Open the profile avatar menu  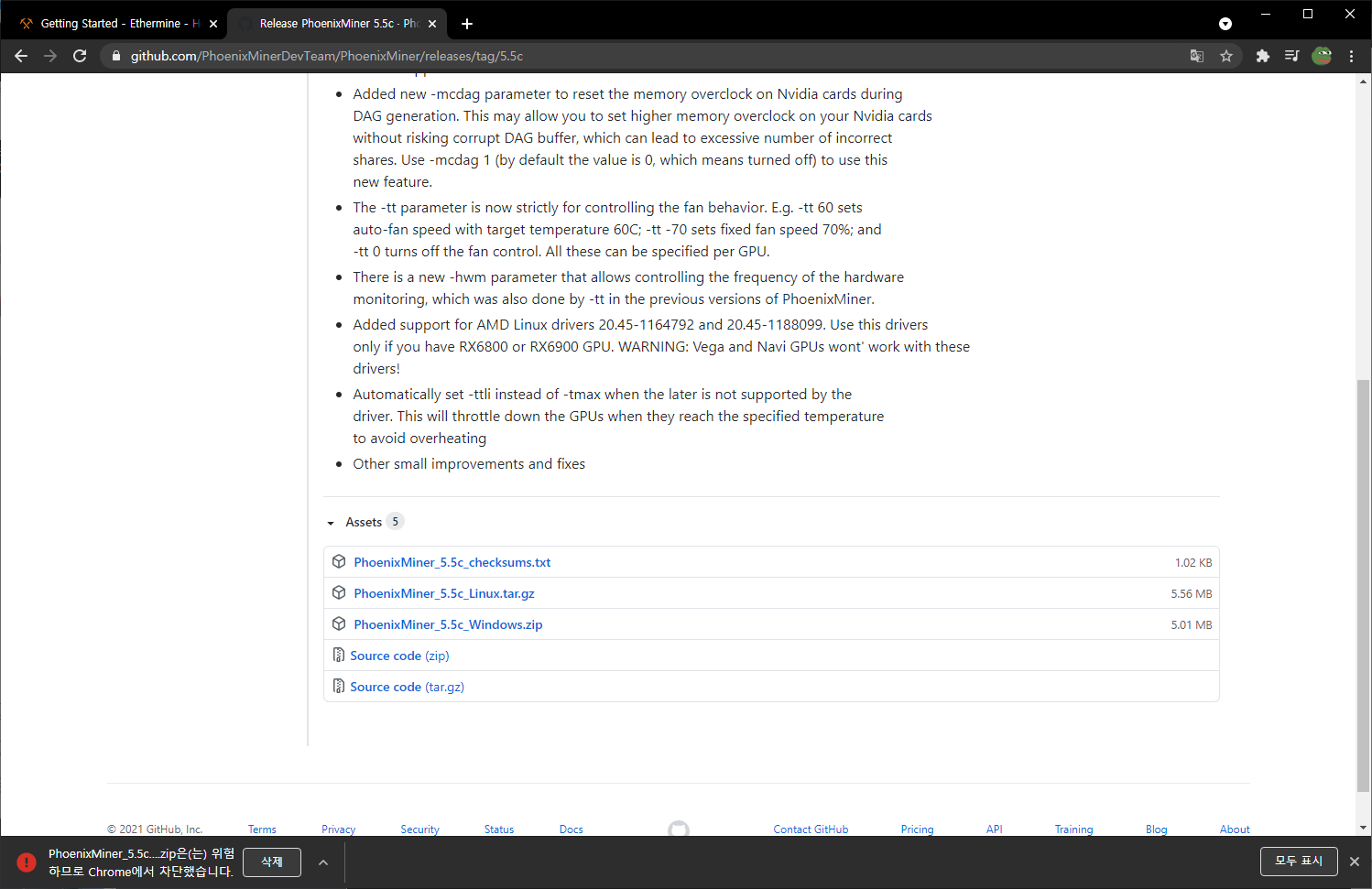[x=1322, y=56]
